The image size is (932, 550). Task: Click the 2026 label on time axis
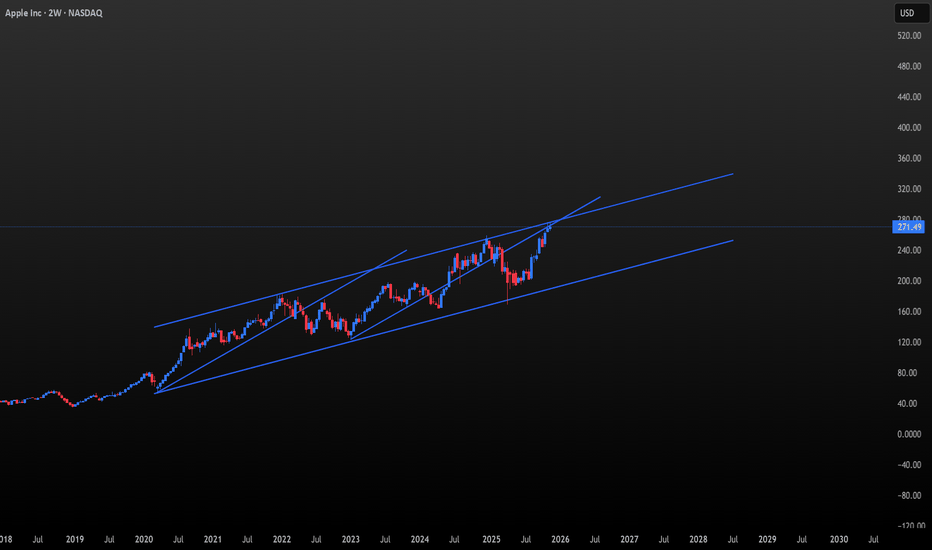pos(559,540)
